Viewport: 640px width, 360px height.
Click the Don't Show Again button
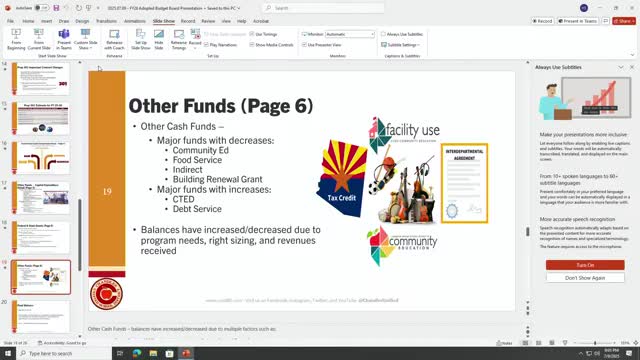point(585,278)
